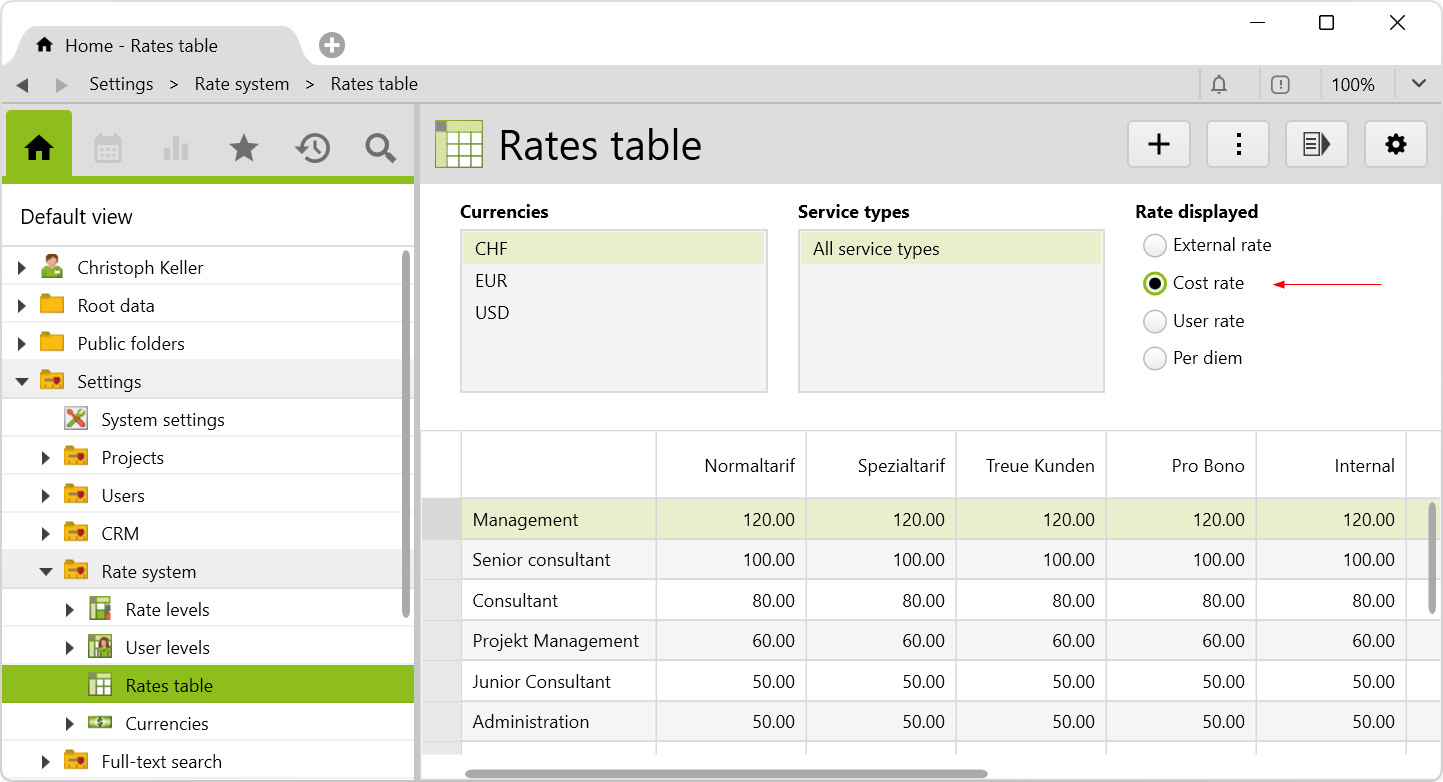The width and height of the screenshot is (1443, 782).
Task: Click the horizontal scrollbar under the rates table
Action: pos(725,773)
